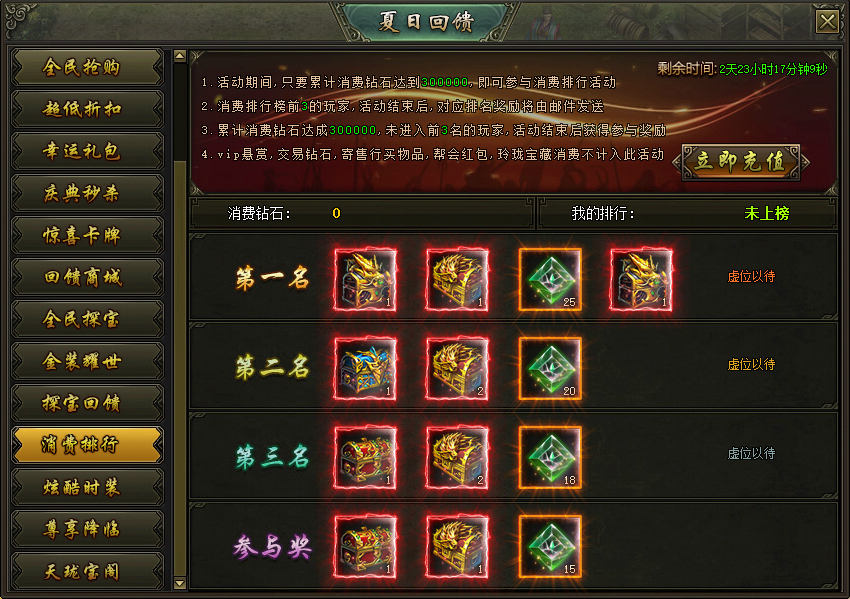
Task: Select the 惊喜卡牌 sidebar tab
Action: [87, 235]
